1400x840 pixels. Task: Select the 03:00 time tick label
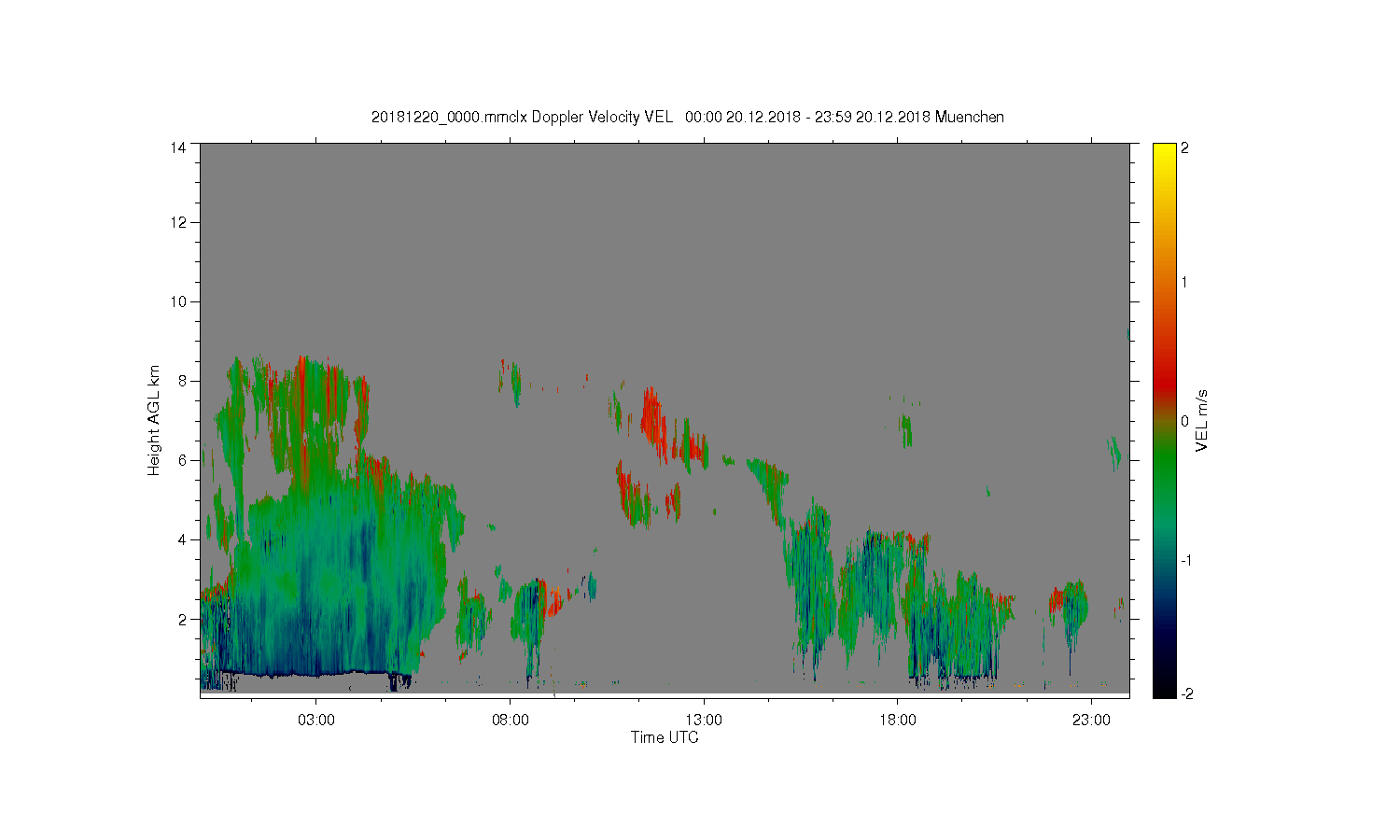[x=316, y=721]
